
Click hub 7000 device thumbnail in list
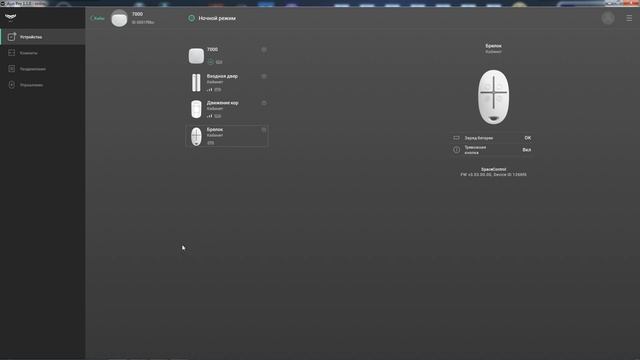(196, 56)
